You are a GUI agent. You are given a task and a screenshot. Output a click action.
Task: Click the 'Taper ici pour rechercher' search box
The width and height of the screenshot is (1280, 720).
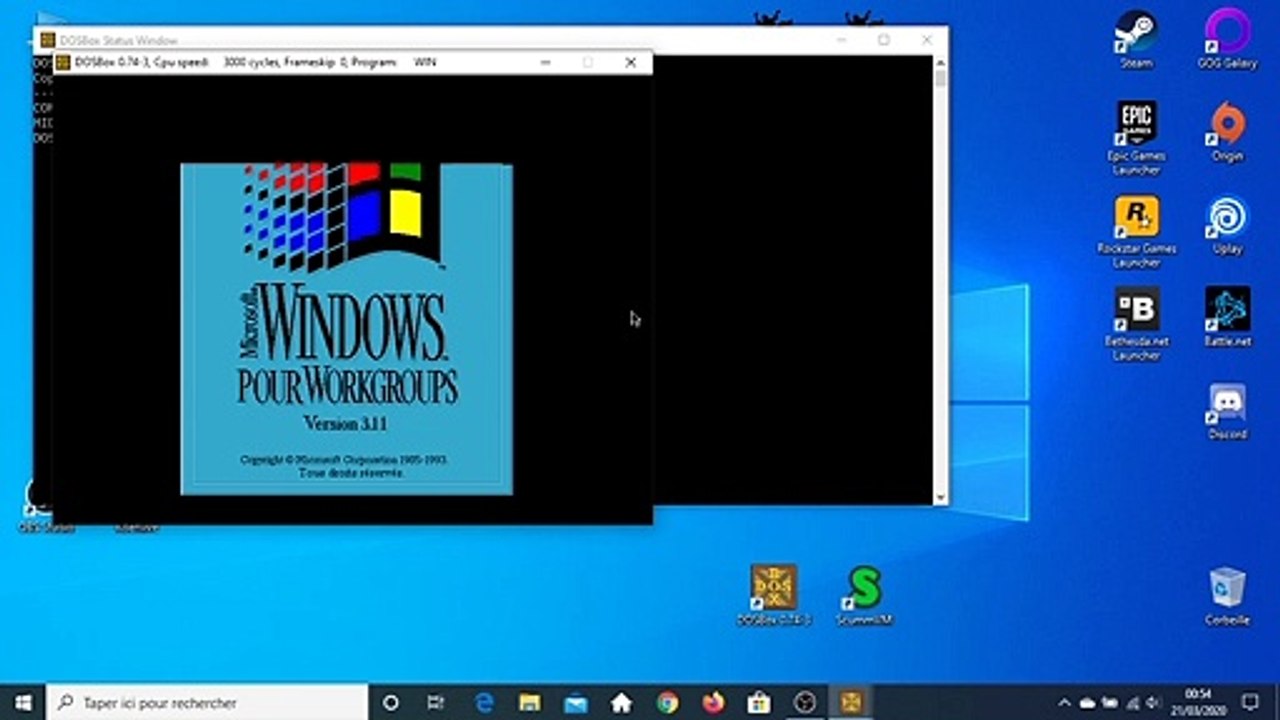click(208, 702)
